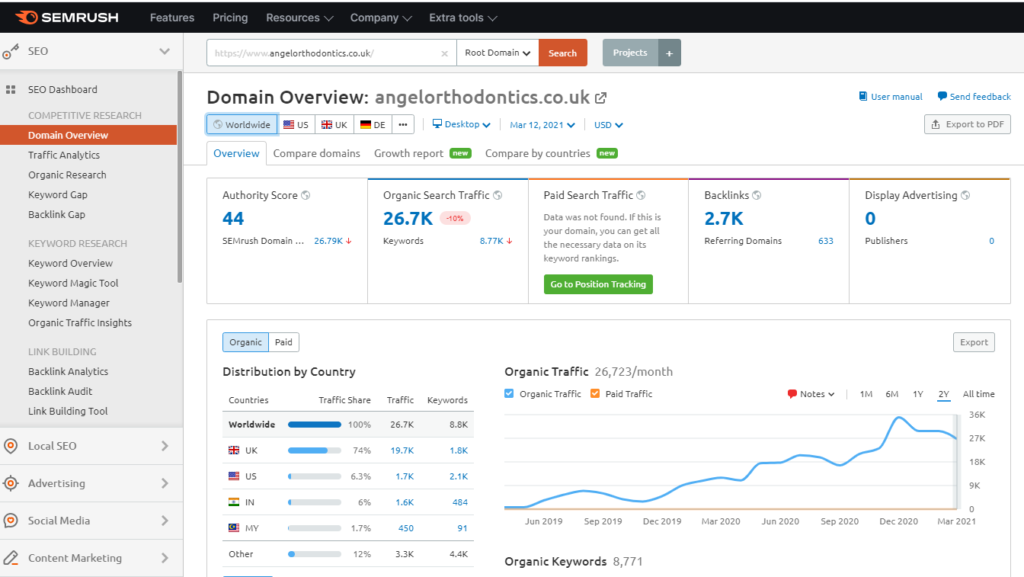Screen dimensions: 1024x577
Task: Click the Malaysia flag in country table
Action: pyautogui.click(x=234, y=527)
